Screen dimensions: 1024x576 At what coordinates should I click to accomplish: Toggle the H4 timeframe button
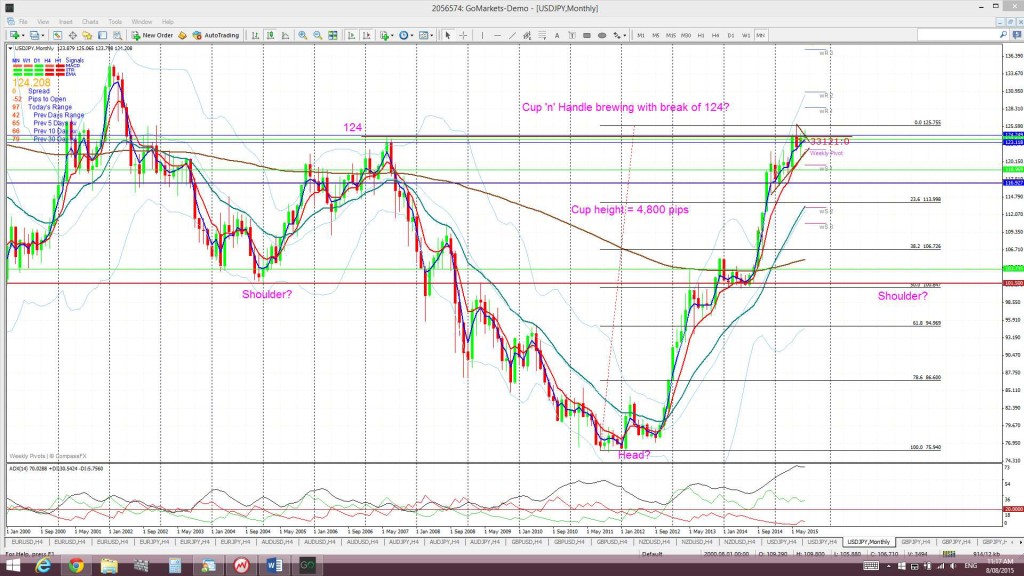click(716, 35)
